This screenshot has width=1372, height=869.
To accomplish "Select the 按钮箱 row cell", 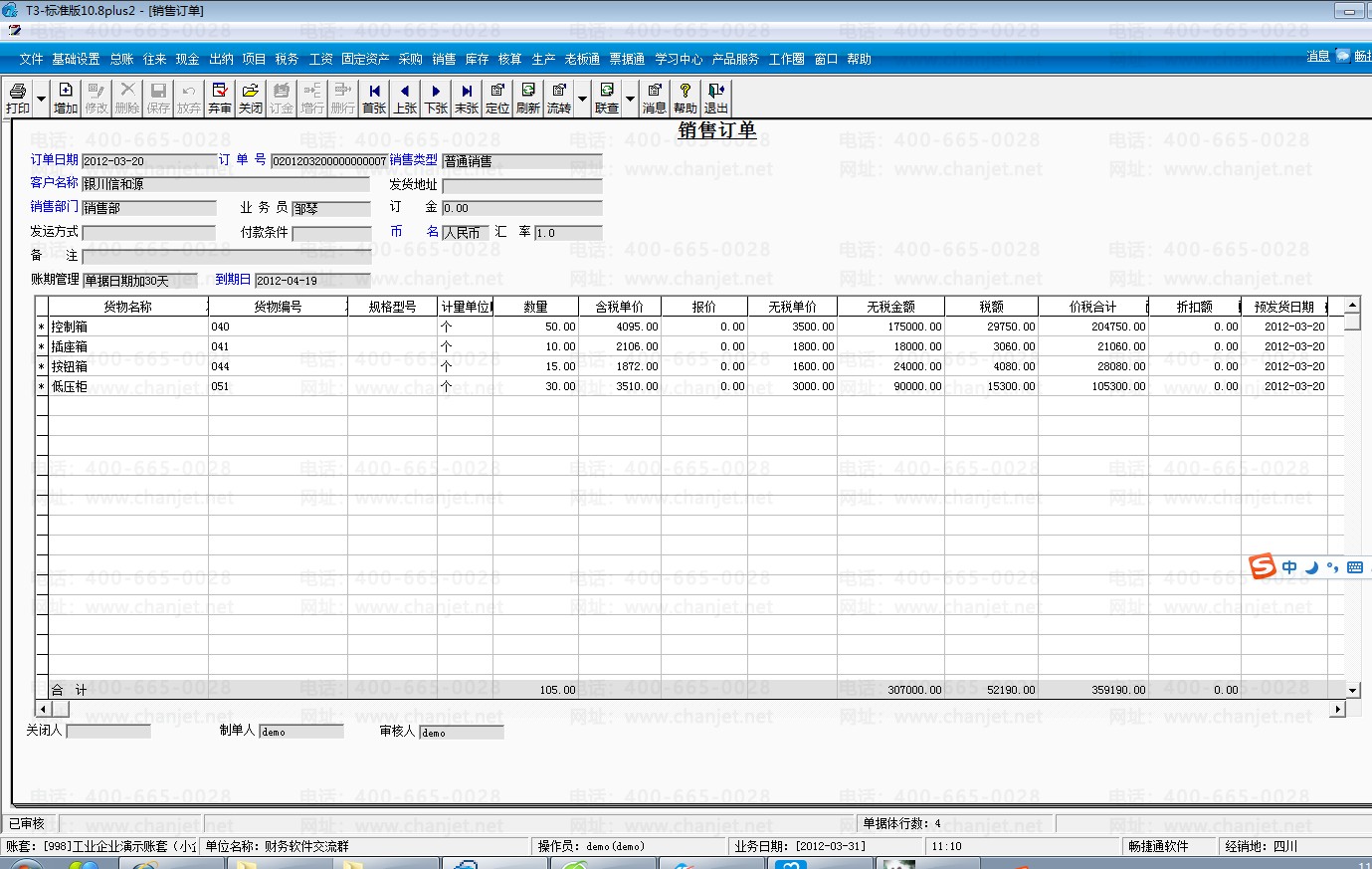I will pyautogui.click(x=128, y=366).
